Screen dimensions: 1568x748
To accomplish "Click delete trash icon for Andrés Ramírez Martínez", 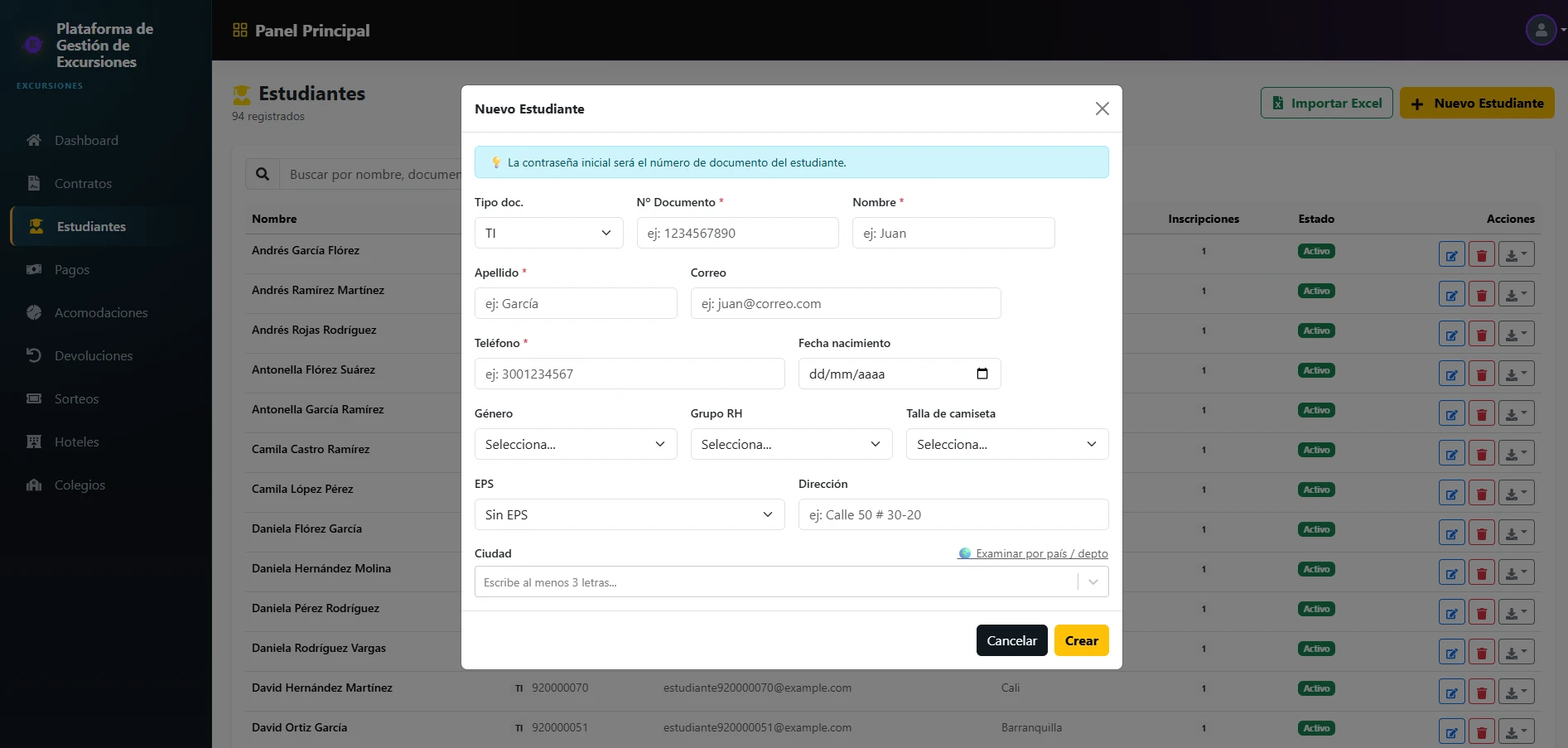I will coord(1481,294).
